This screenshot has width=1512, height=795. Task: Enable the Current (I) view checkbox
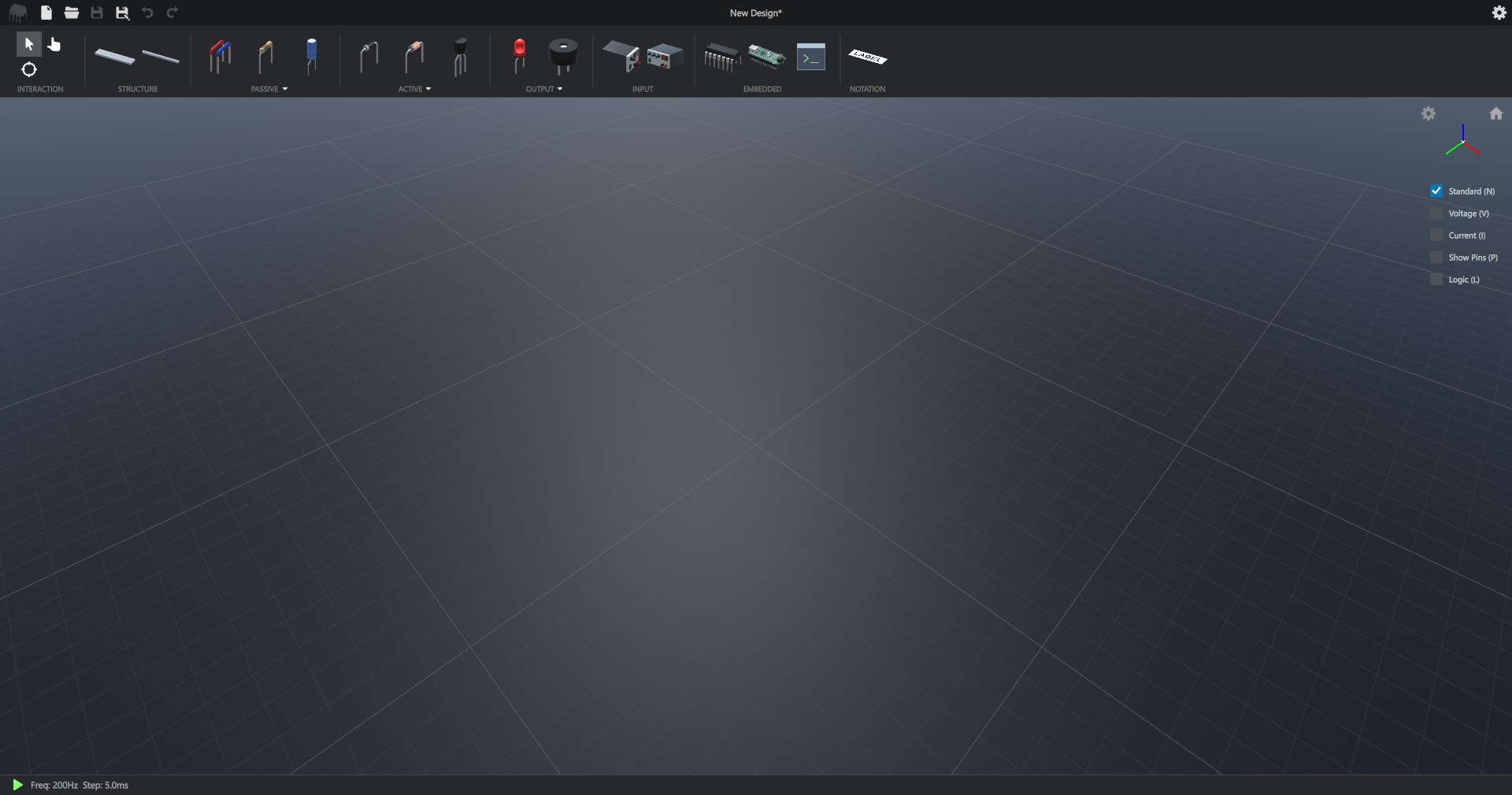click(x=1436, y=236)
